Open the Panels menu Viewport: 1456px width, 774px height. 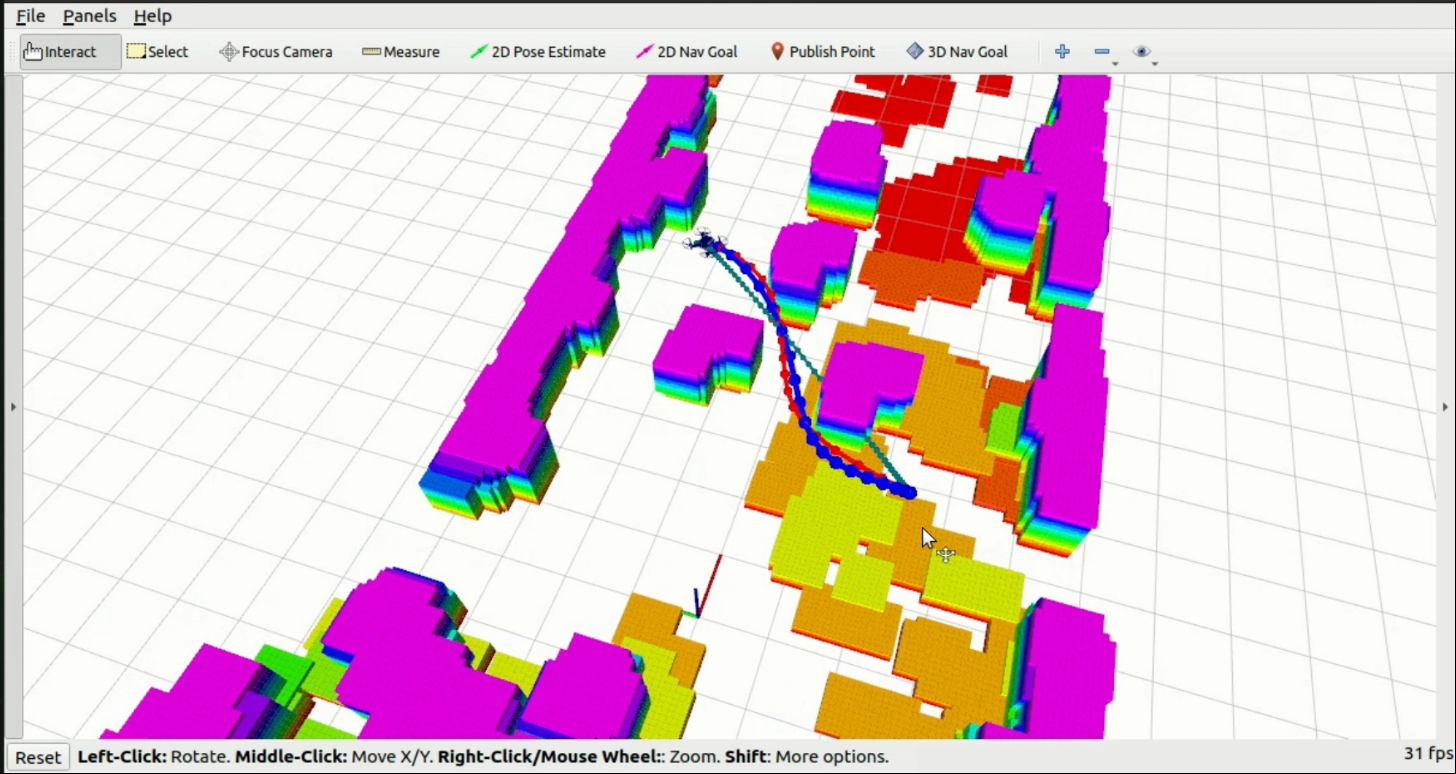(x=89, y=16)
